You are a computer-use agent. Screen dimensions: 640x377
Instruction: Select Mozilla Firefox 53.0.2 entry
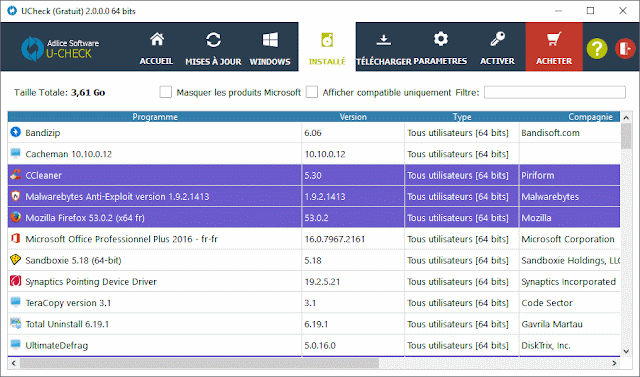pyautogui.click(x=85, y=218)
